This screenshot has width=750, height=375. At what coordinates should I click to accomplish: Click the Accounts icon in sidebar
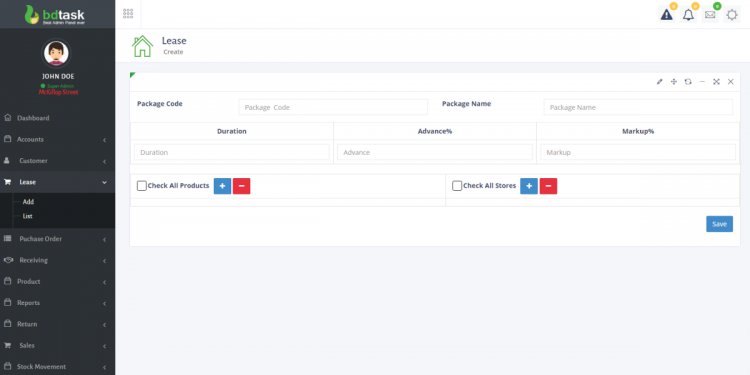[x=7, y=139]
